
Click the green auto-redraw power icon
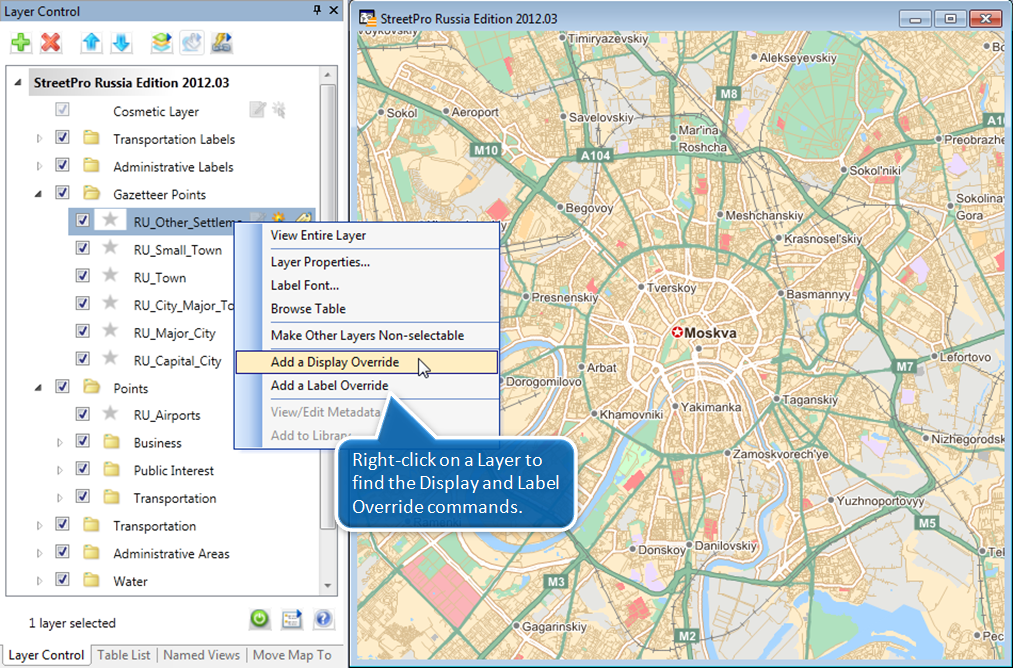tap(260, 619)
